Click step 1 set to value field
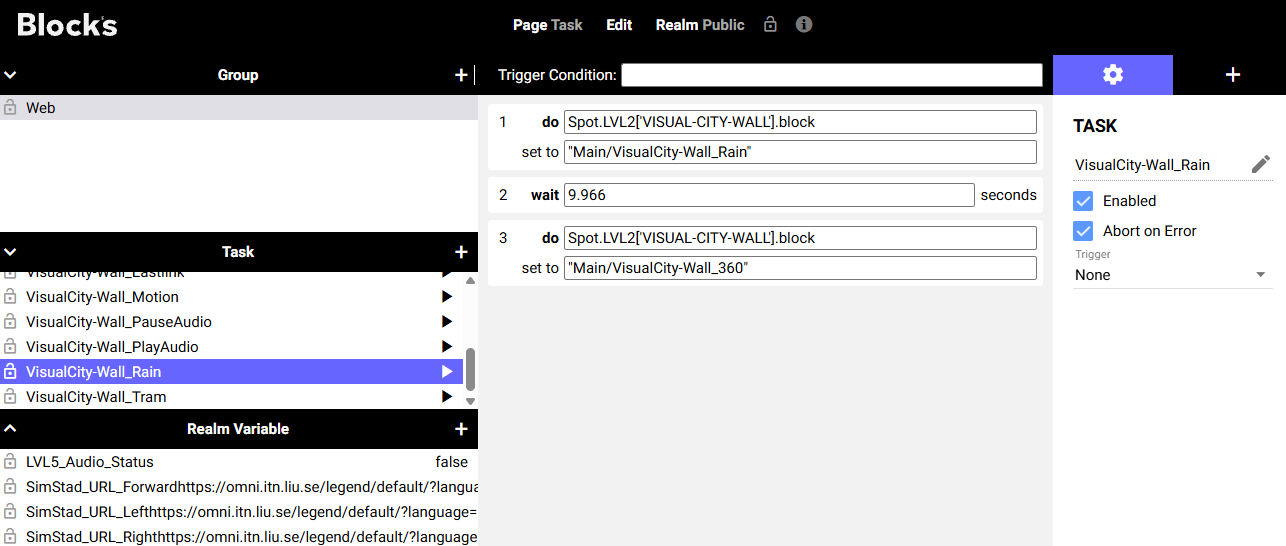The width and height of the screenshot is (1286, 546). [x=800, y=152]
